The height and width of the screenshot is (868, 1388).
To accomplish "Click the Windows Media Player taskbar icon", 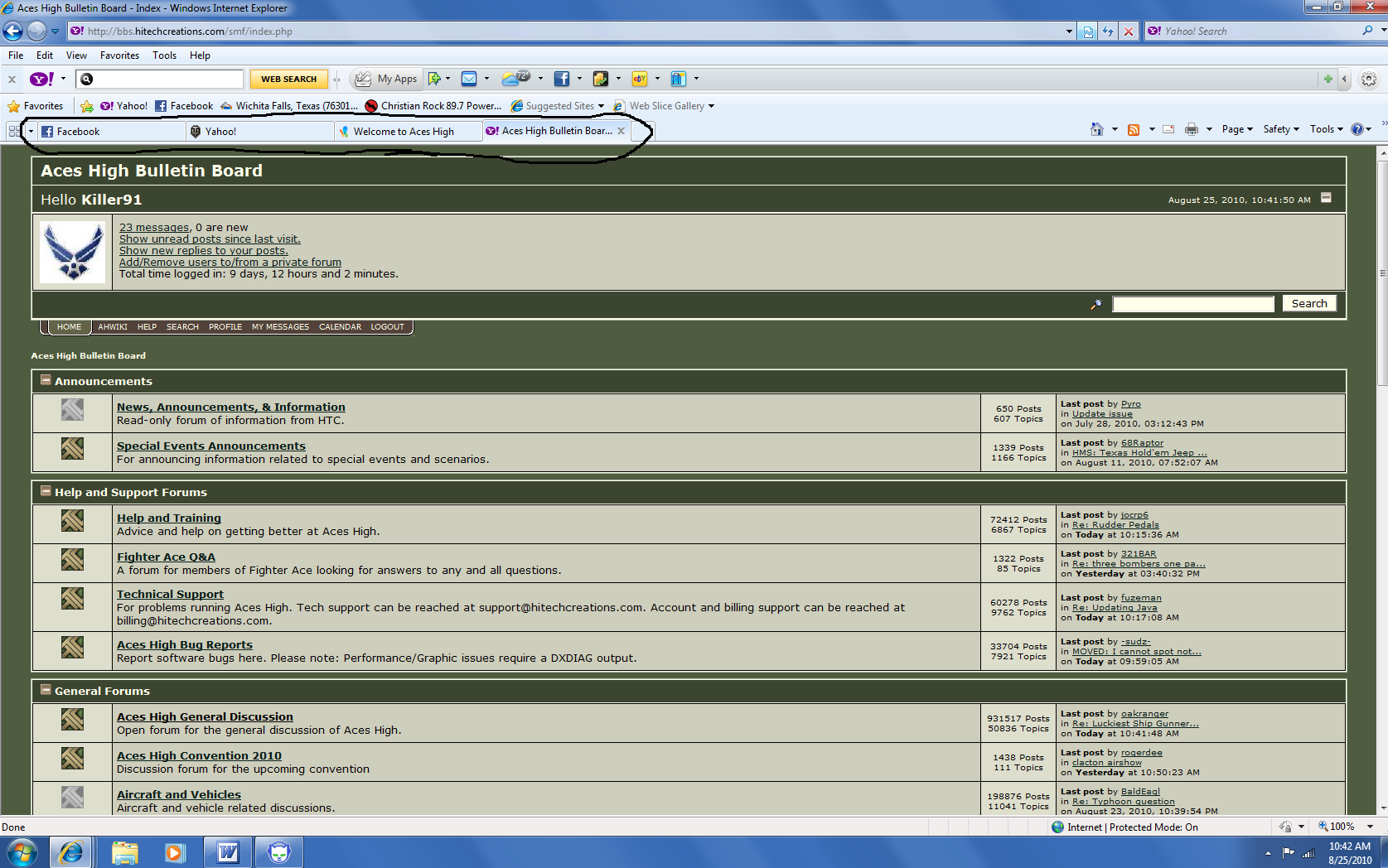I will (175, 852).
